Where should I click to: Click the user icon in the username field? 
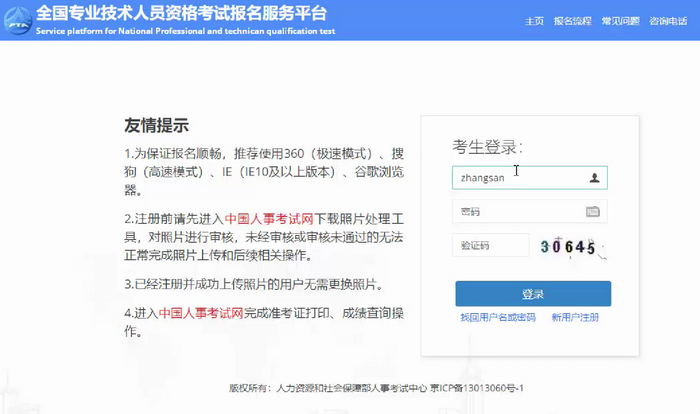pos(594,178)
